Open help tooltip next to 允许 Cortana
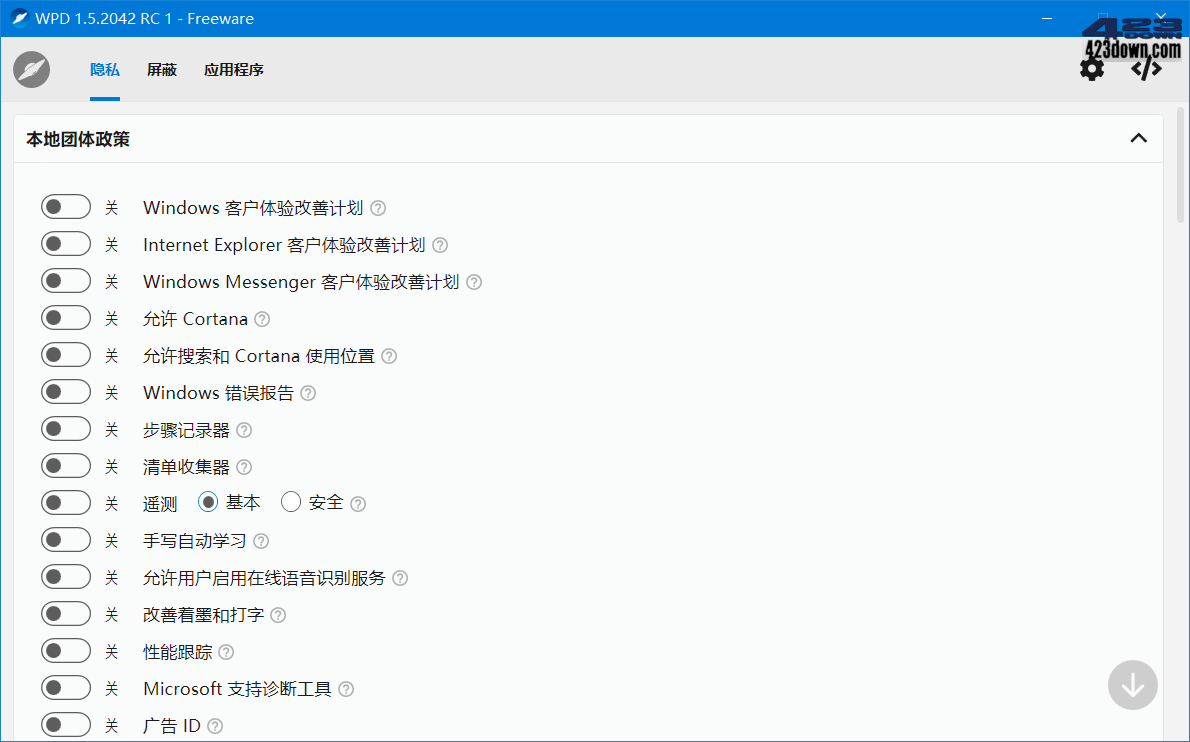1190x742 pixels. [x=261, y=318]
